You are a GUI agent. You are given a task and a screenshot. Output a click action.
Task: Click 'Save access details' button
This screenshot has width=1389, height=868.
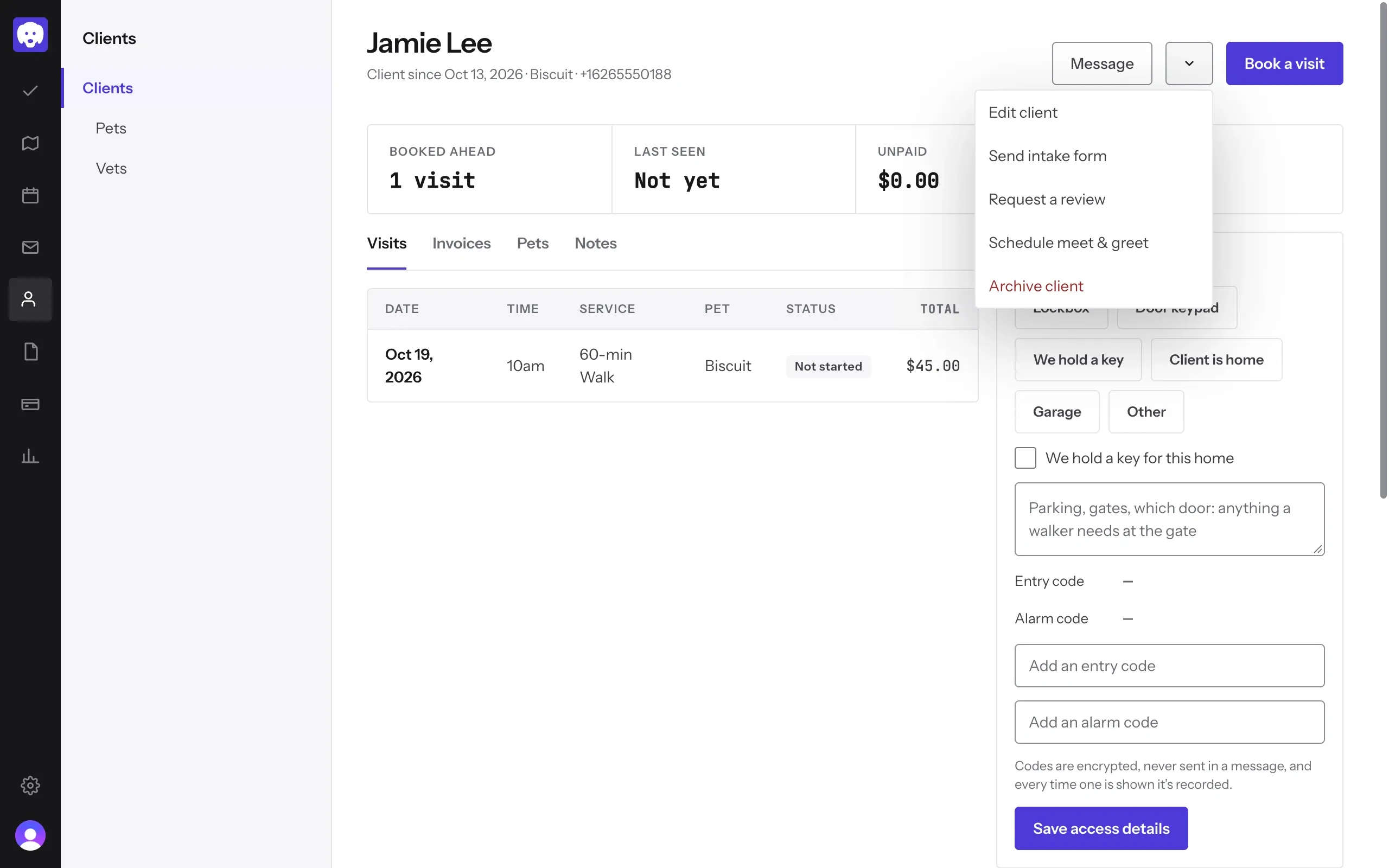click(1101, 828)
